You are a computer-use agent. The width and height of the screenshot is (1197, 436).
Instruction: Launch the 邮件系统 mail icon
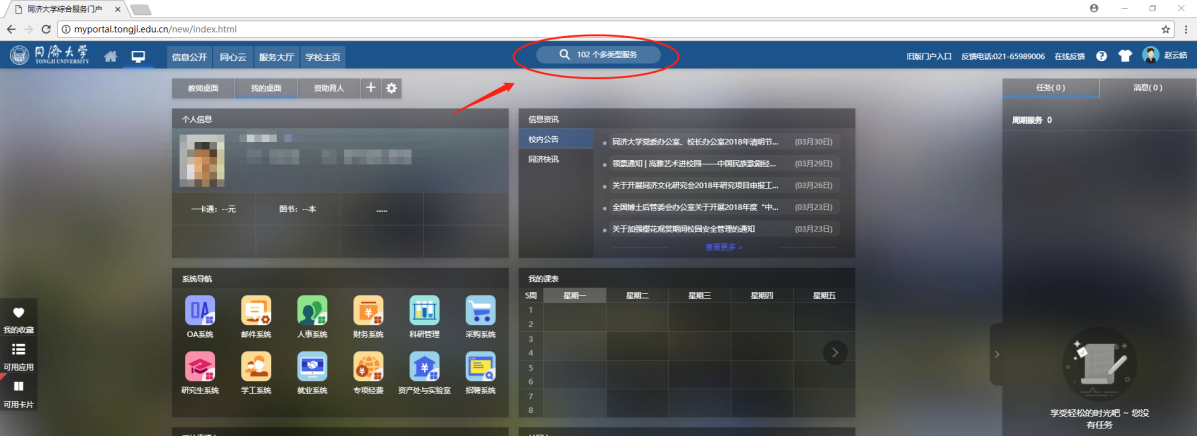tap(256, 311)
